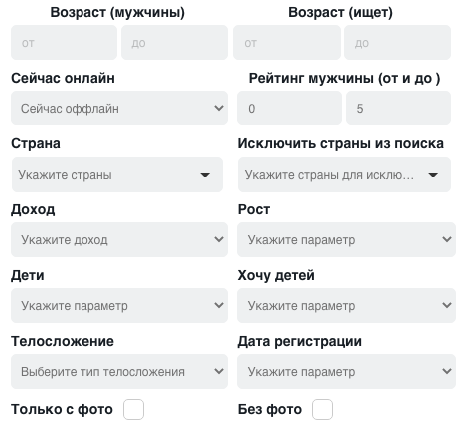Open the Дети dropdown
Viewport: 474px width, 432px height.
tap(119, 305)
